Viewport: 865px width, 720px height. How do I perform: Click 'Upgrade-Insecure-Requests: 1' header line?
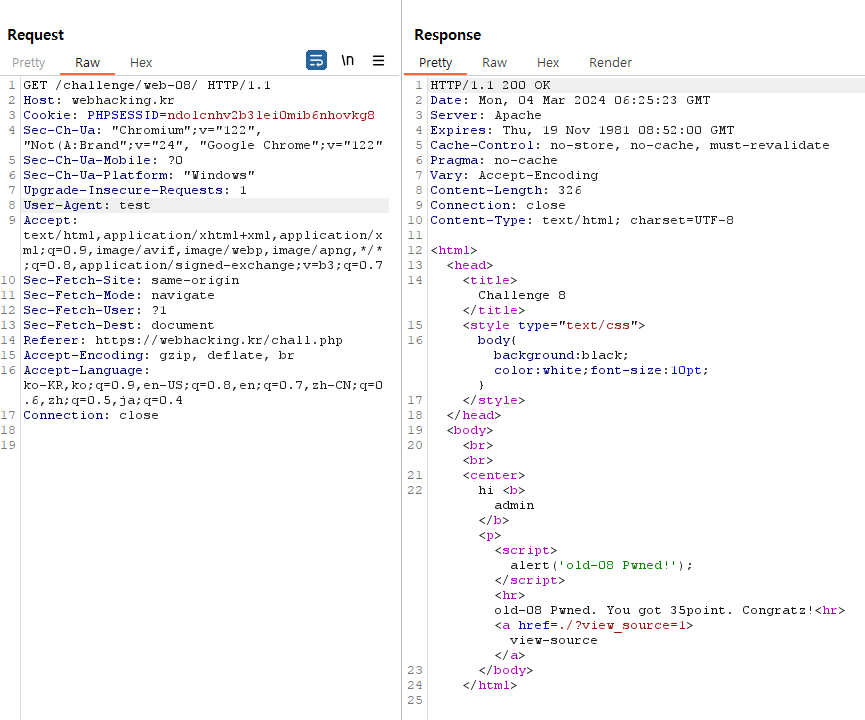tap(135, 190)
